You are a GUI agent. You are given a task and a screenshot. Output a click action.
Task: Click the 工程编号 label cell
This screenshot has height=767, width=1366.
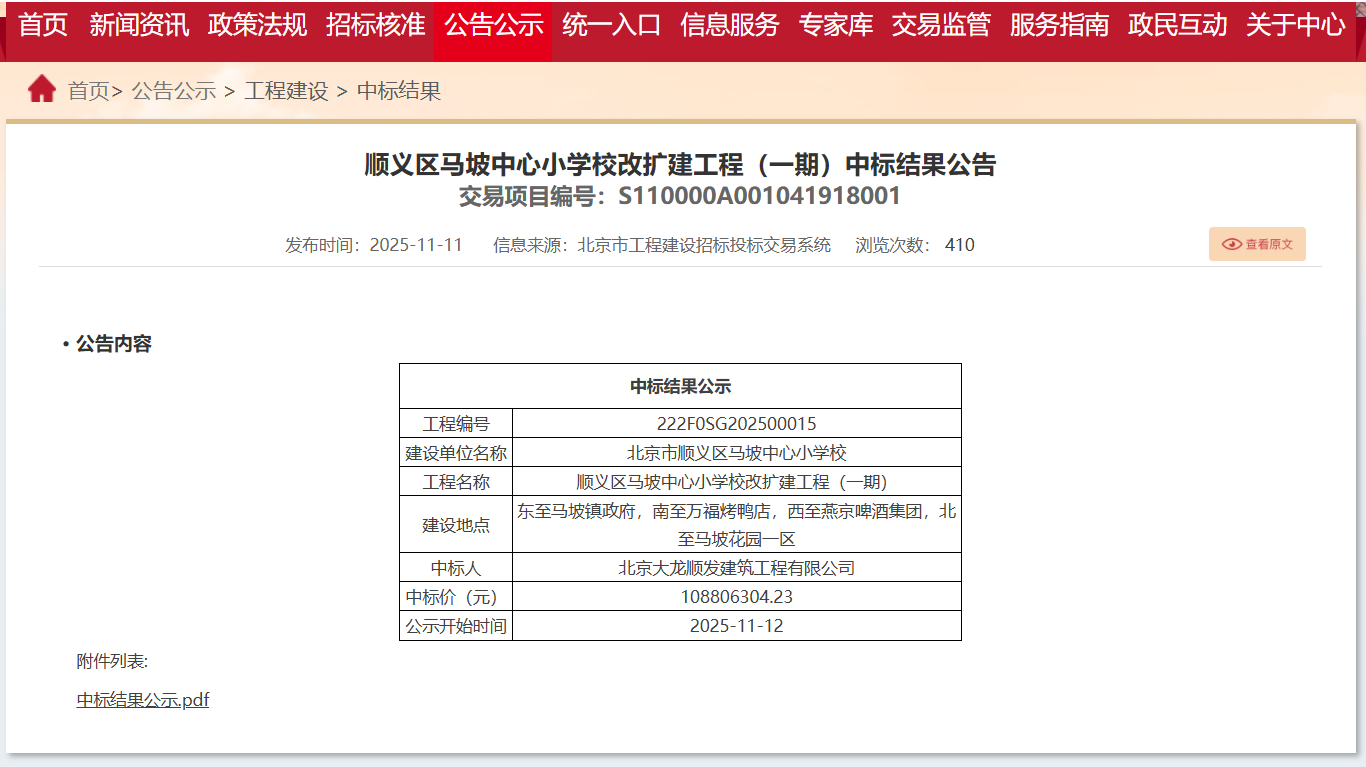click(456, 424)
